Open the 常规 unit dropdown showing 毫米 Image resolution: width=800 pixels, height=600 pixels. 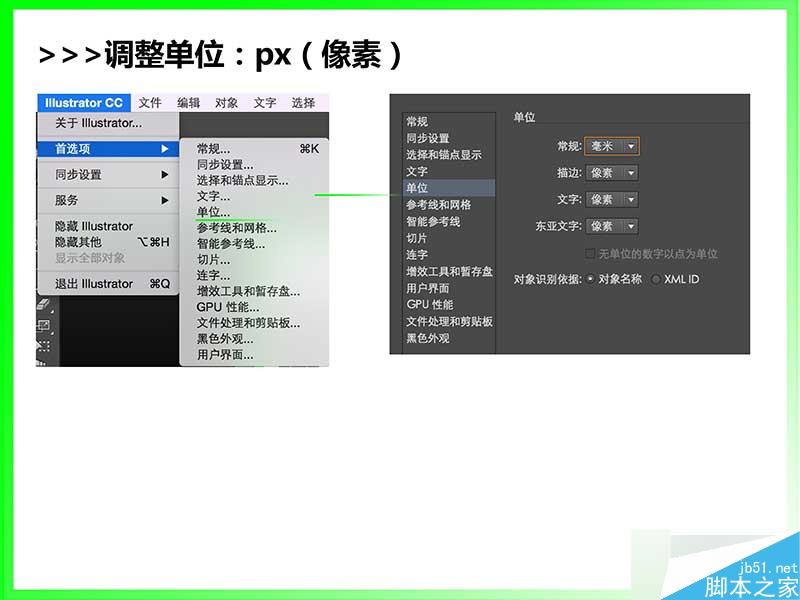612,146
